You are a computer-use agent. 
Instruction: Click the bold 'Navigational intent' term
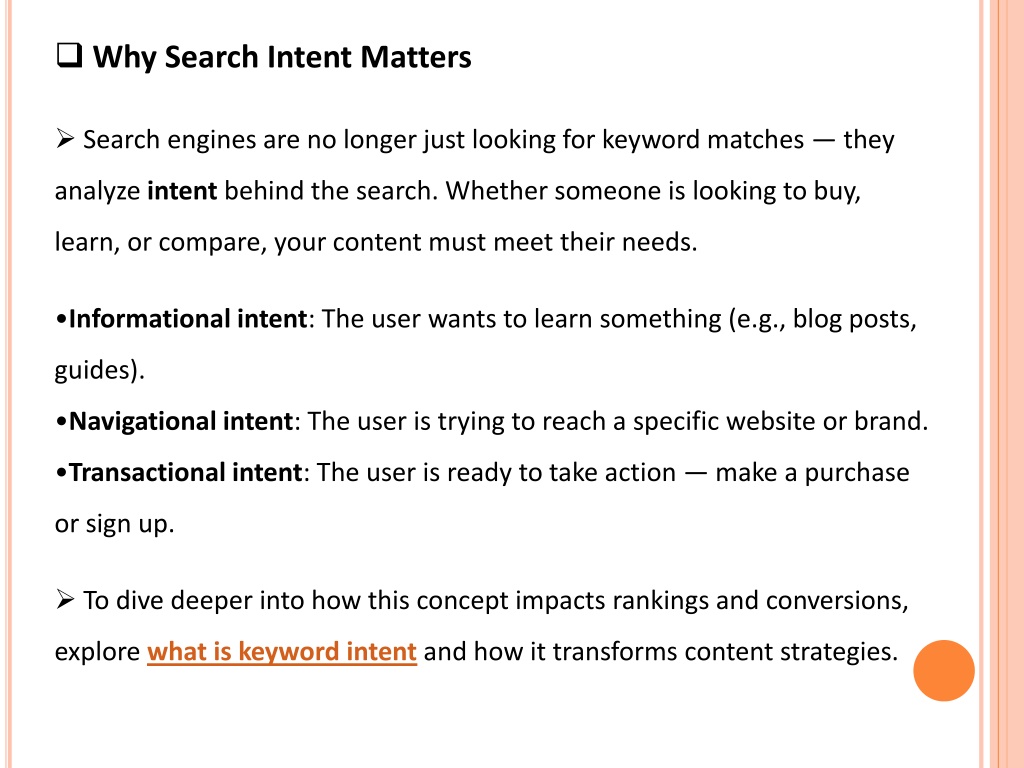coord(181,421)
